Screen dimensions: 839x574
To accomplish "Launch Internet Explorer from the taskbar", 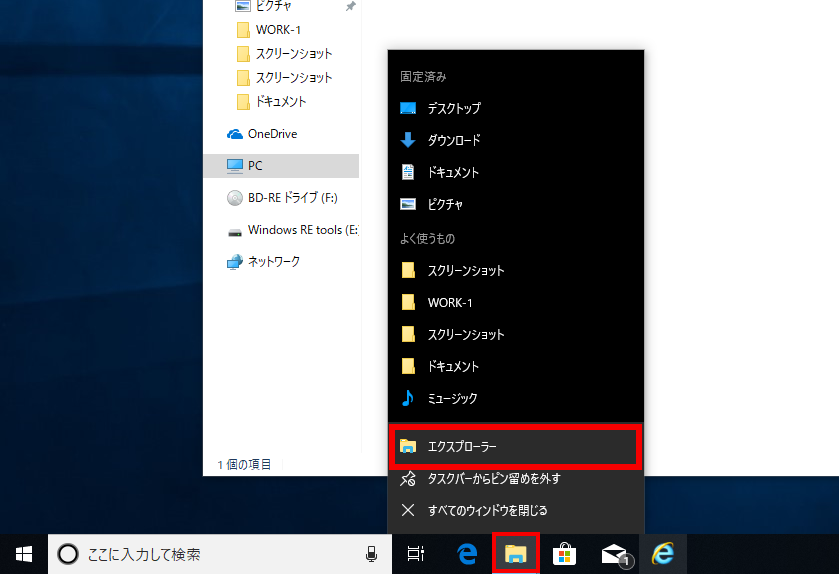I will 663,554.
